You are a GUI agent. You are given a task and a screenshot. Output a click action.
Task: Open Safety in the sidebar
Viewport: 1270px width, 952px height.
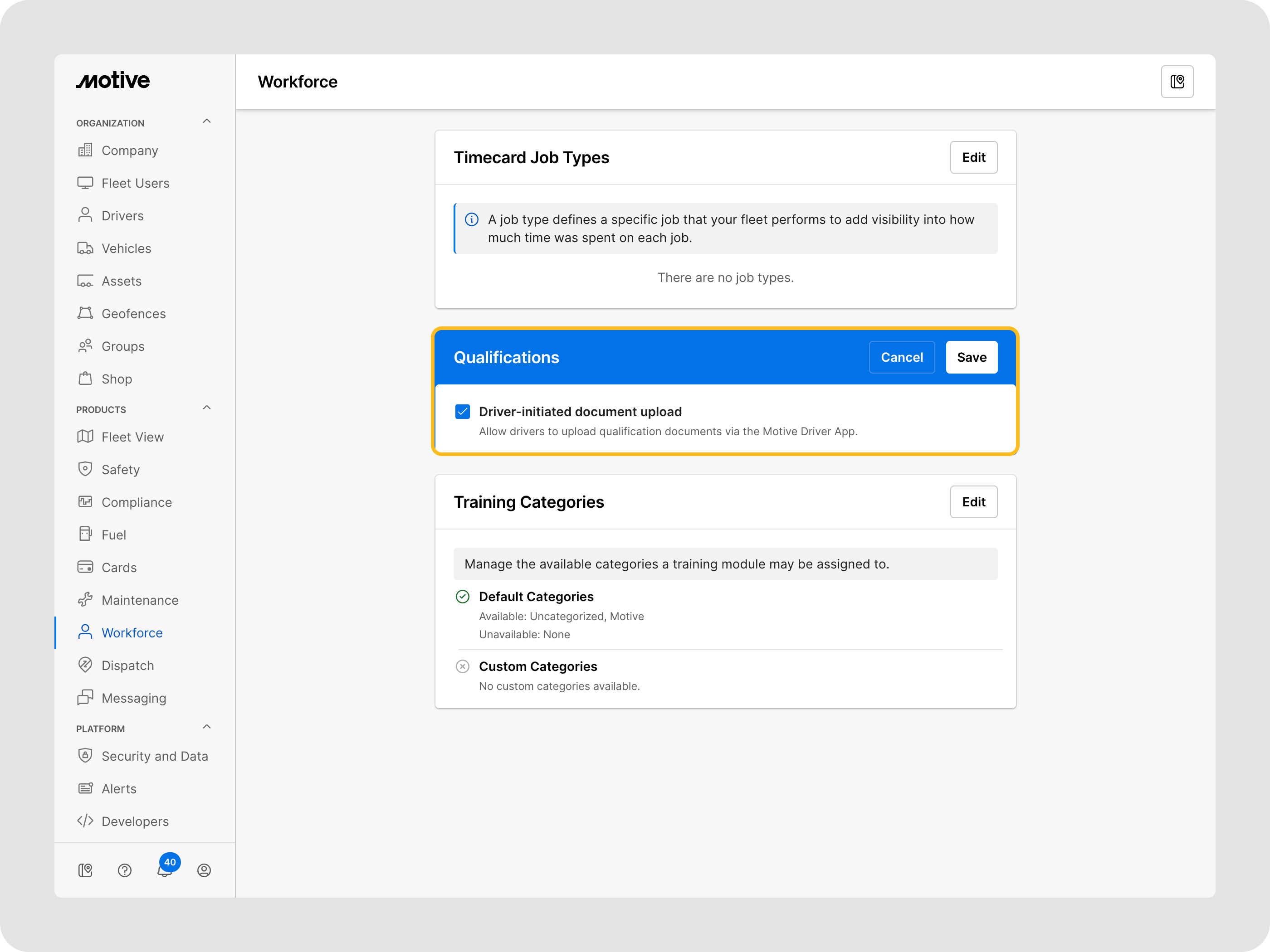coord(120,469)
